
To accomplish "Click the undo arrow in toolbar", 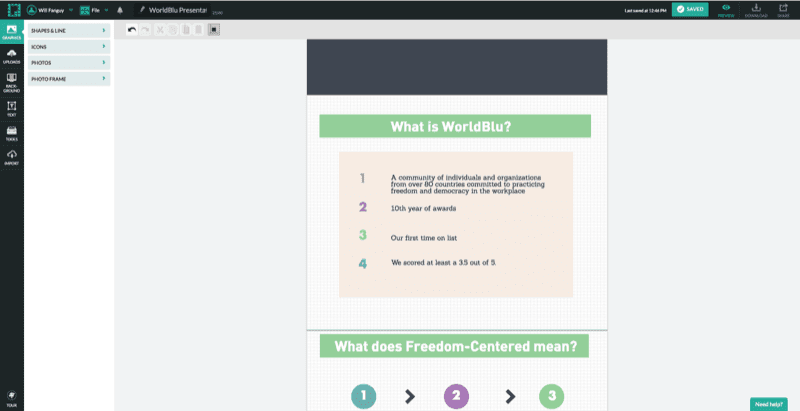I will 132,30.
